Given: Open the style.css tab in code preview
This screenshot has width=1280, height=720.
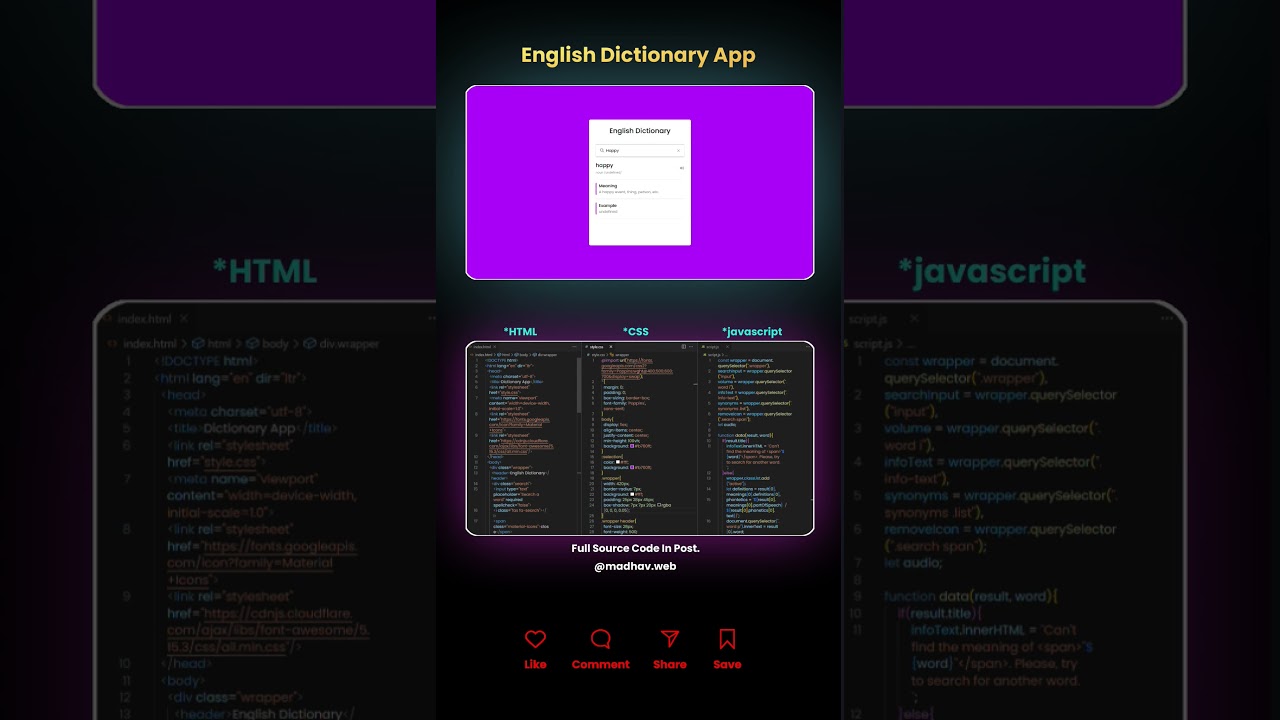Looking at the screenshot, I should coord(596,347).
